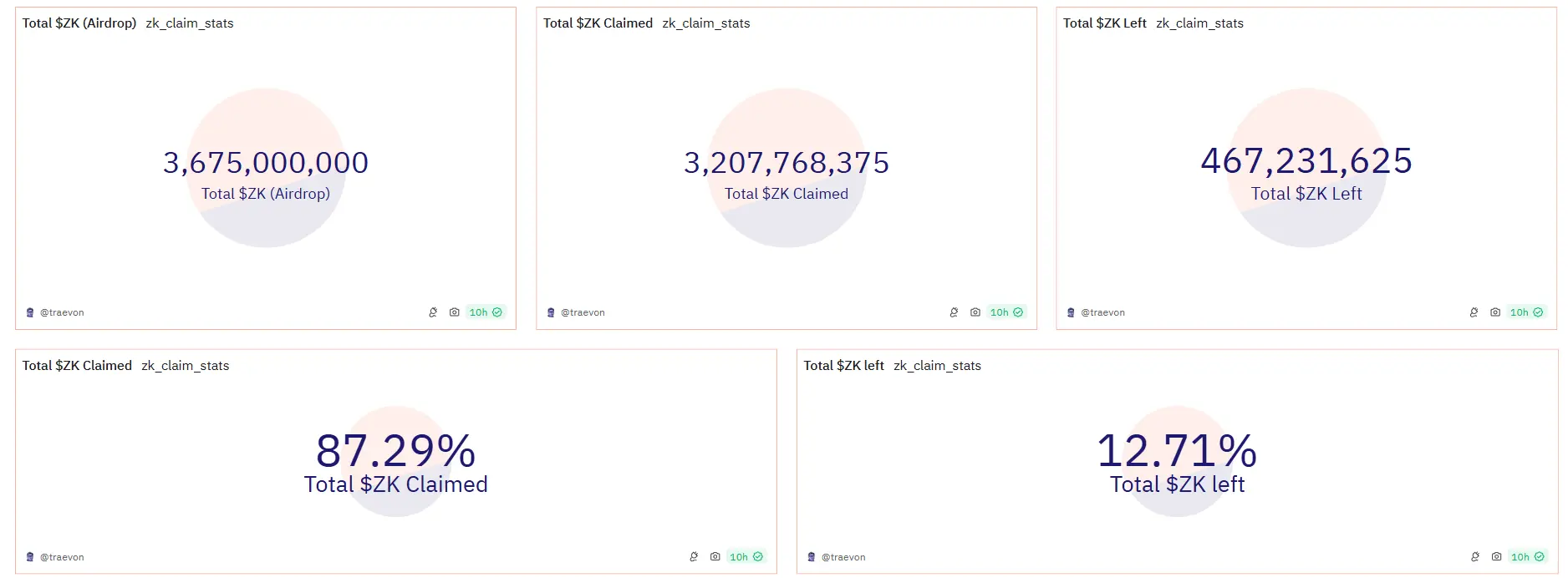This screenshot has height=588, width=1568.
Task: Select the 87.29% counter value
Action: click(396, 451)
